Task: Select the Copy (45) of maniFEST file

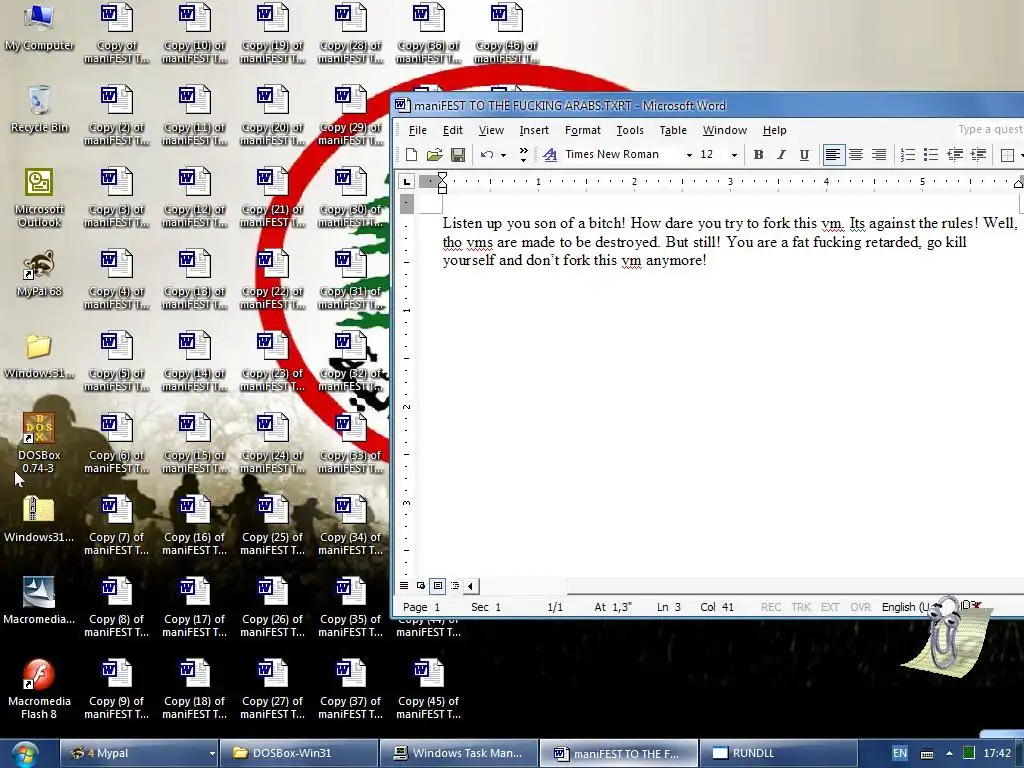Action: pos(428,689)
